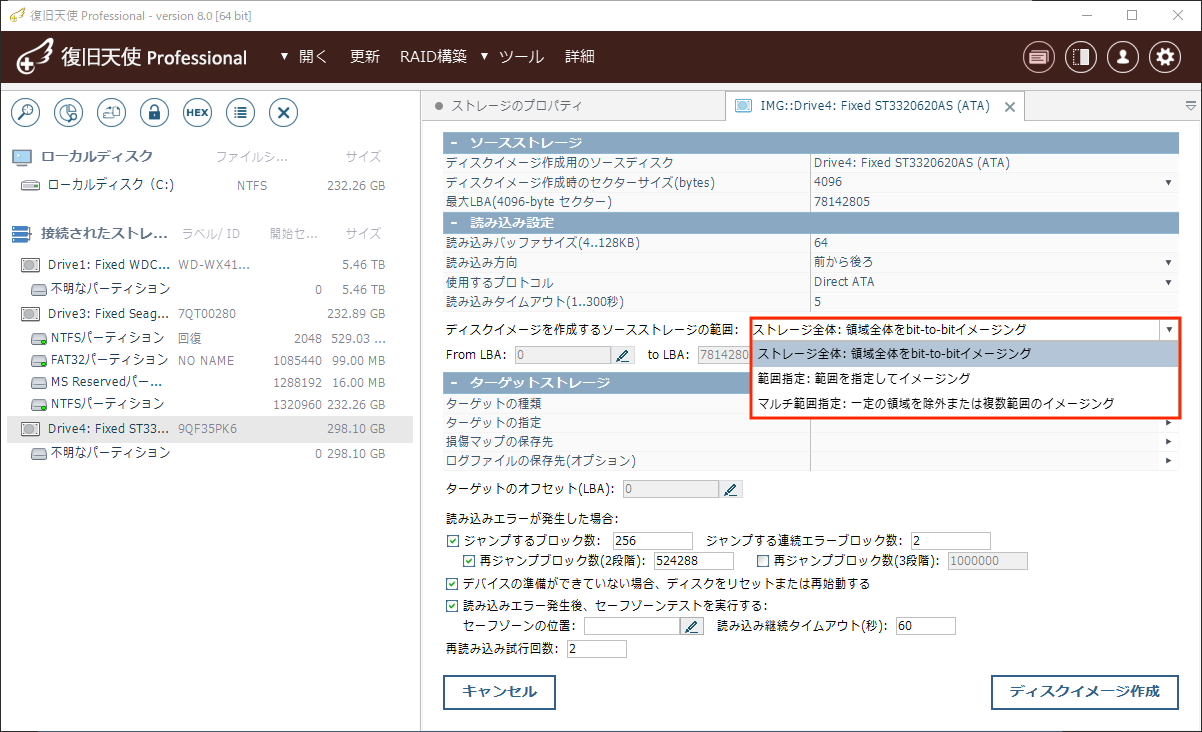Screen dimensions: 1202x732
Task: Enable the 再ジャンプブロック数(3段階) checkbox
Action: point(763,561)
